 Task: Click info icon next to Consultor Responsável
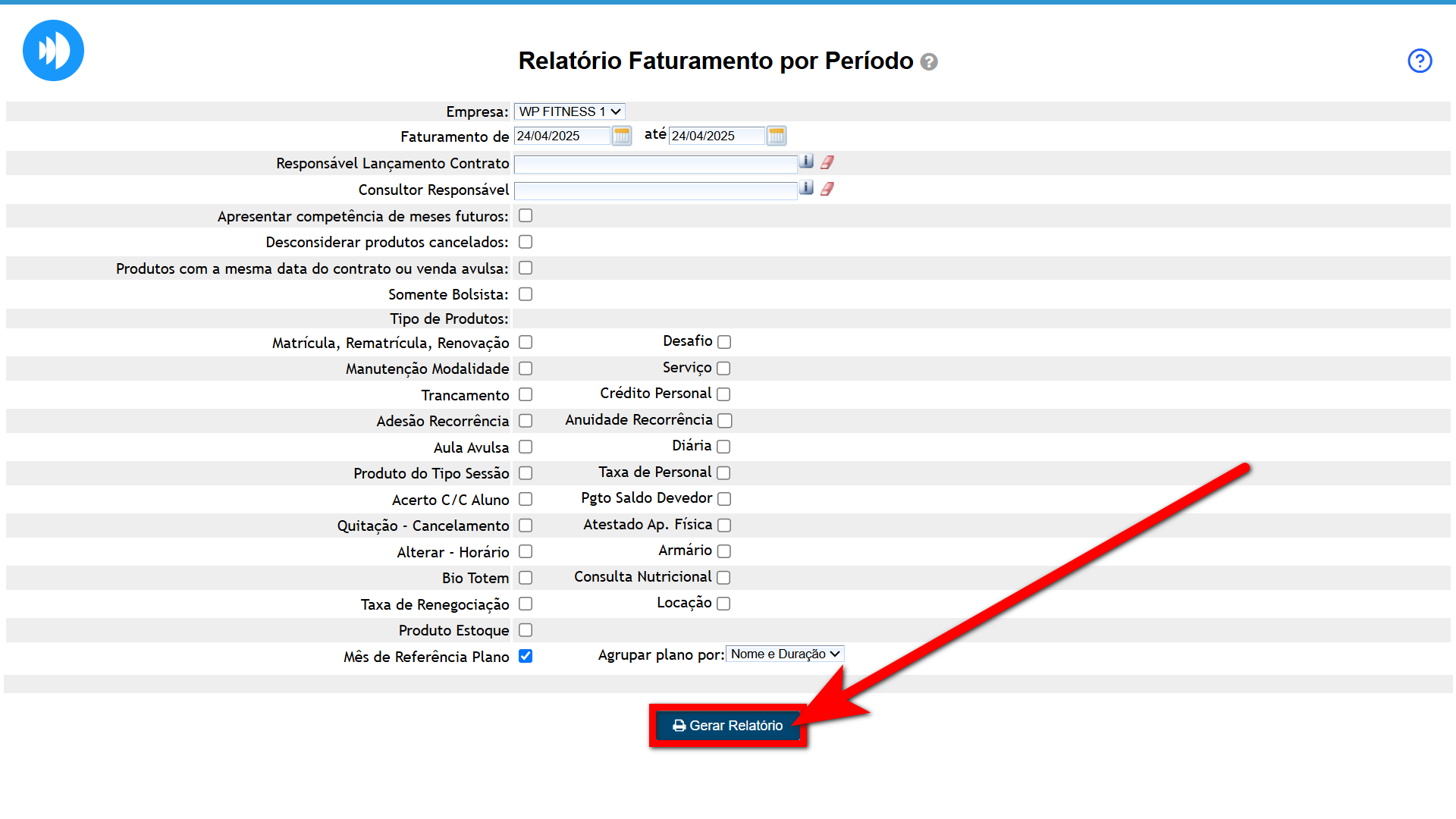[807, 188]
